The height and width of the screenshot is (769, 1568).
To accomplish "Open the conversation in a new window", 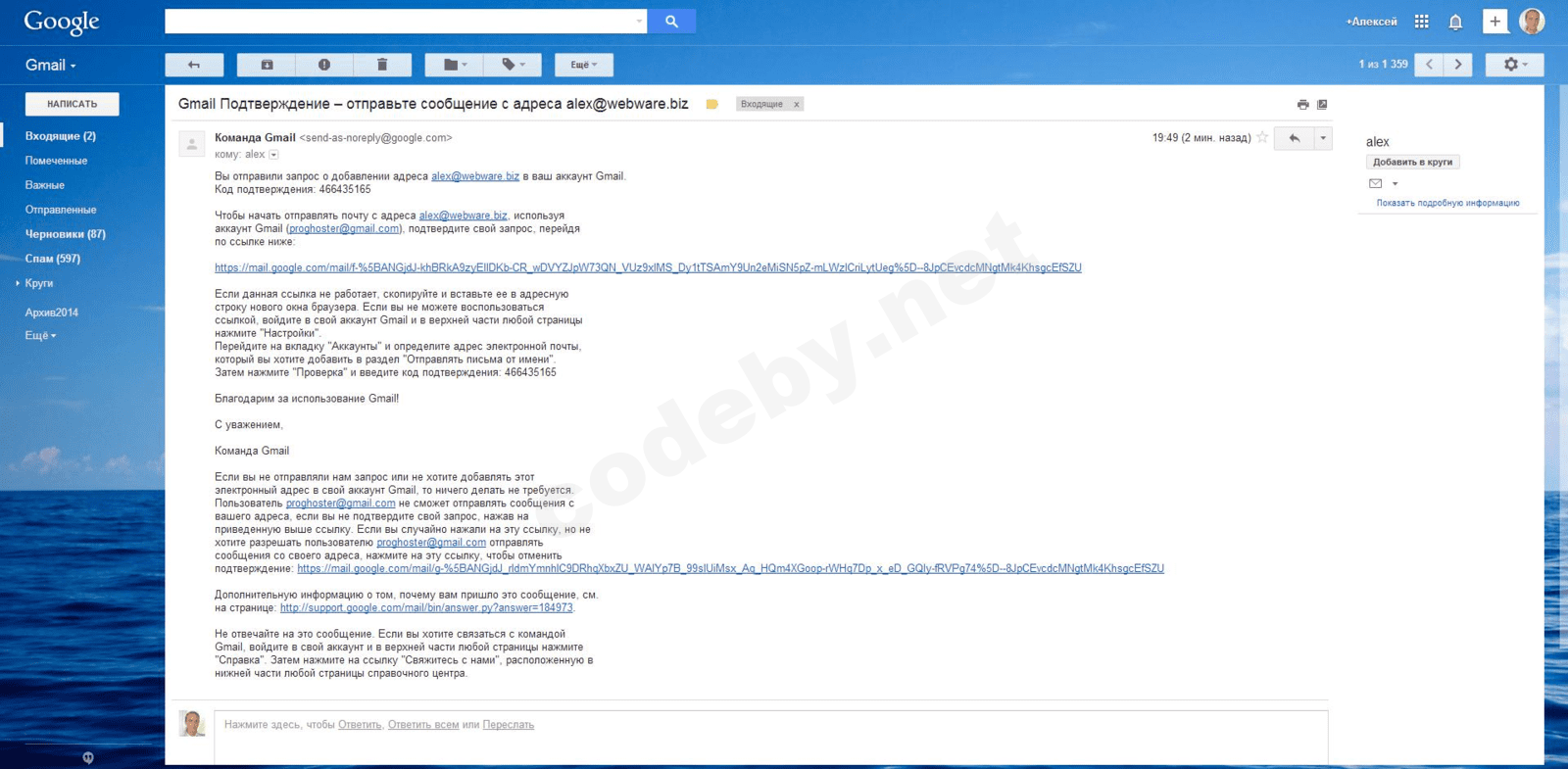I will [1322, 104].
